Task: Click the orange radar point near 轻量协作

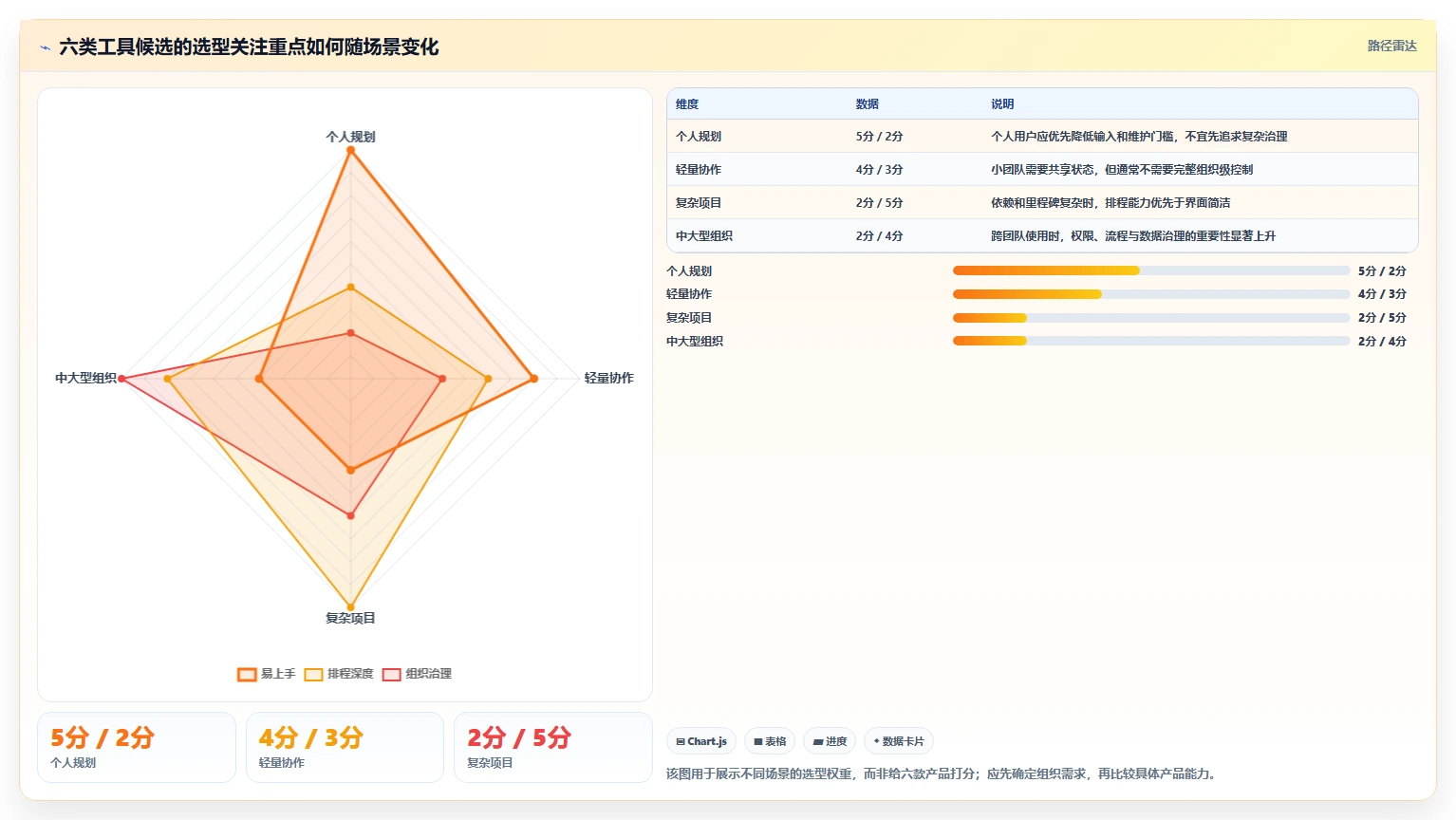Action: [533, 379]
